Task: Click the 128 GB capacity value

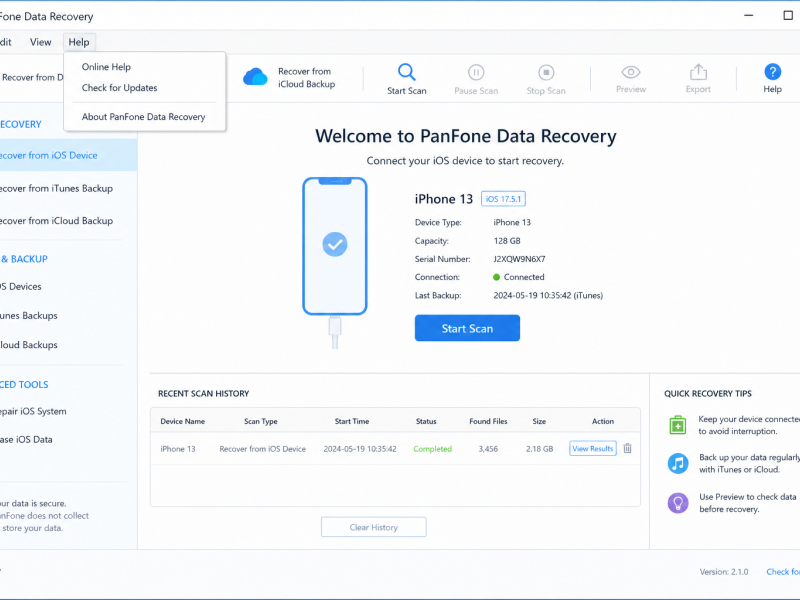Action: pyautogui.click(x=507, y=241)
